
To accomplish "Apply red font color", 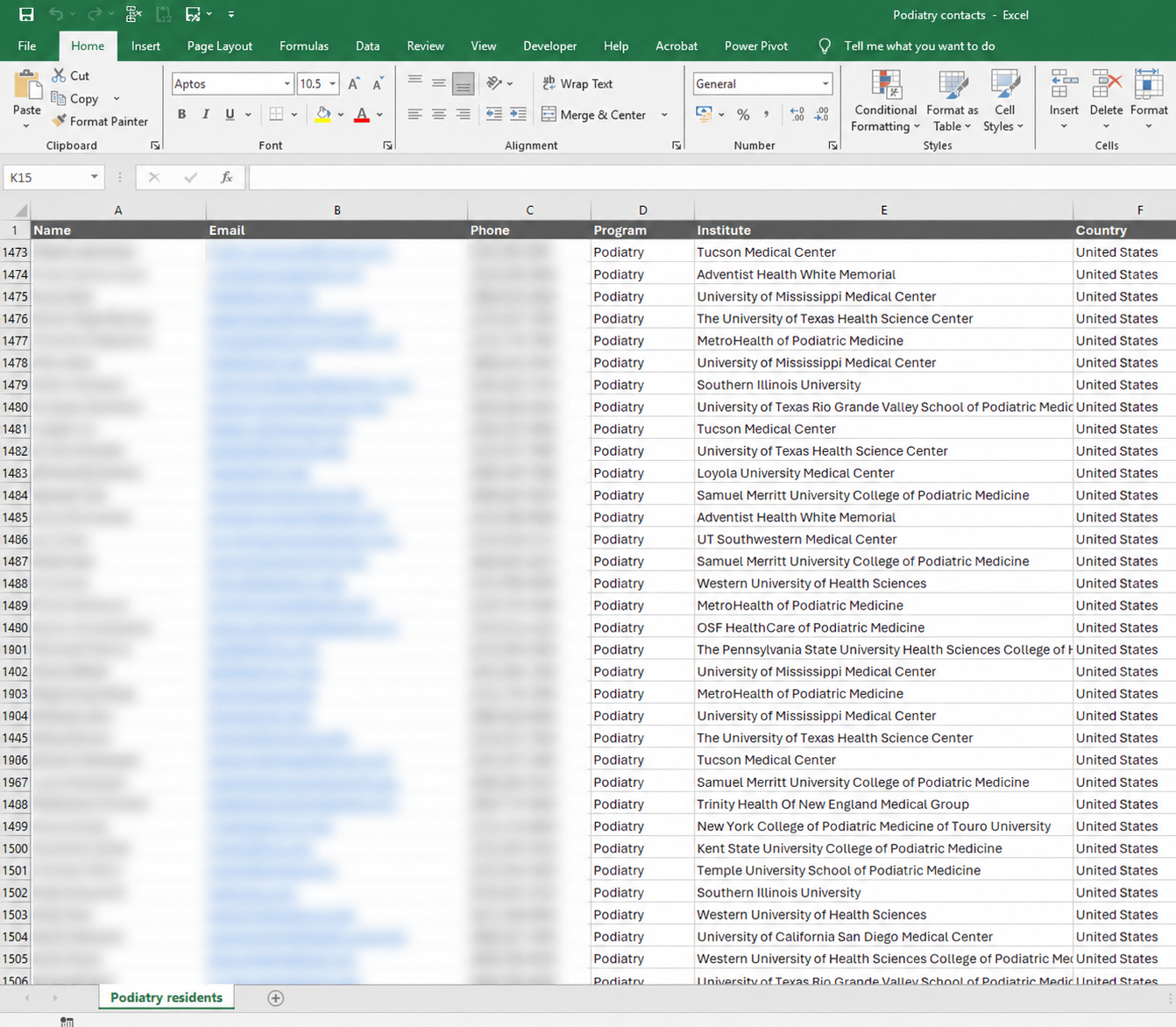I will (x=362, y=114).
